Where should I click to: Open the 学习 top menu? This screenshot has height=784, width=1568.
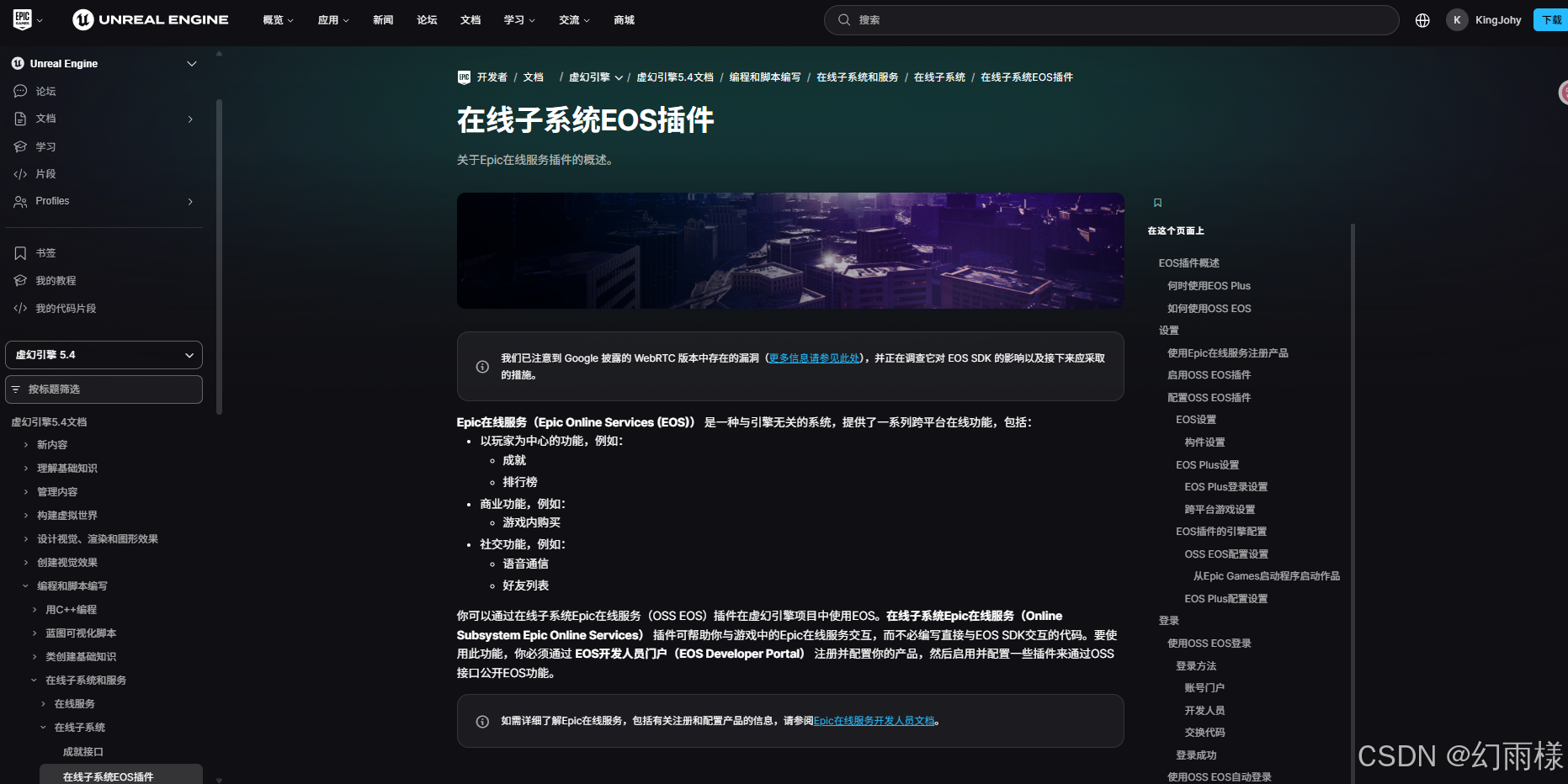pos(519,20)
